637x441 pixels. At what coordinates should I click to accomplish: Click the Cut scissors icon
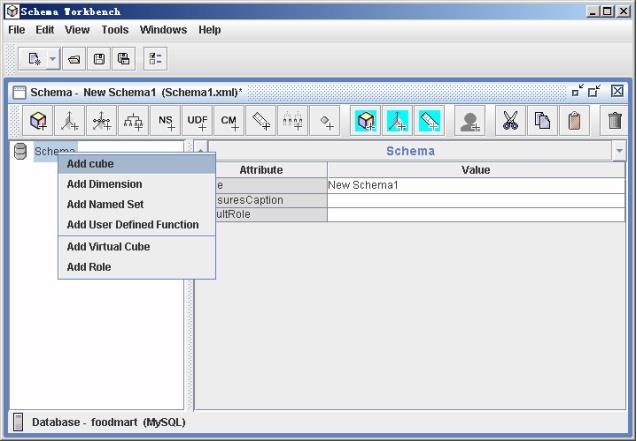[x=510, y=121]
